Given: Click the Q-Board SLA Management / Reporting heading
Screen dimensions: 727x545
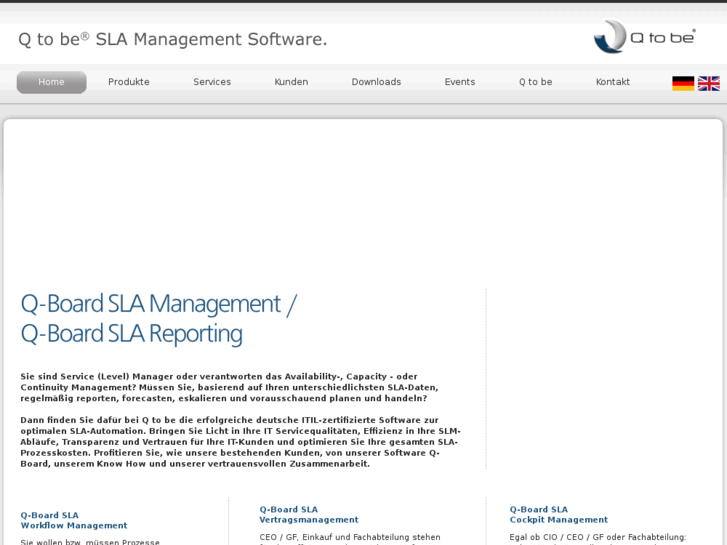Looking at the screenshot, I should point(159,319).
